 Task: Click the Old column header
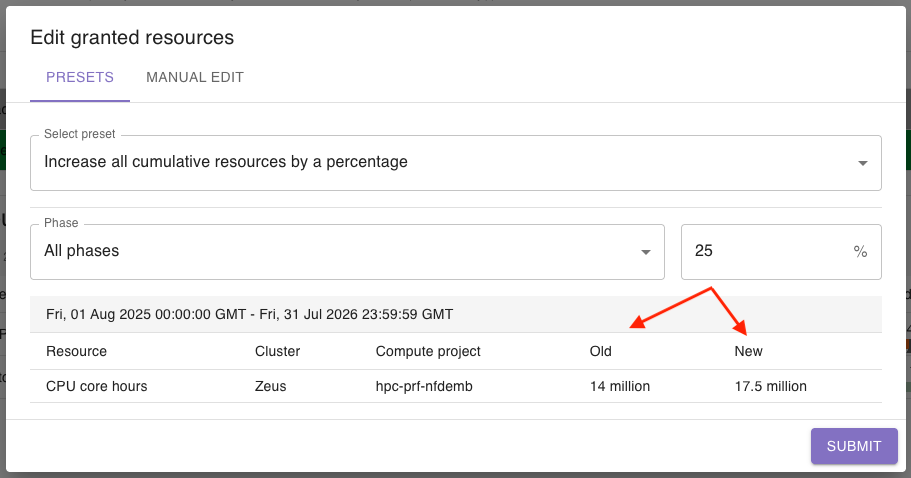601,351
